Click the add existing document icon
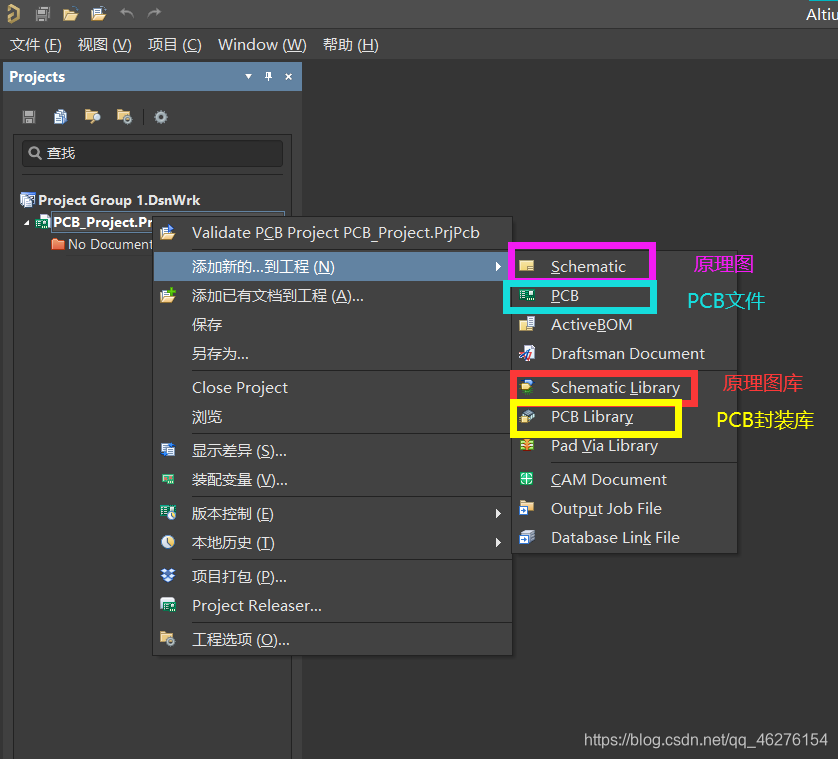The image size is (838, 759). [x=168, y=295]
